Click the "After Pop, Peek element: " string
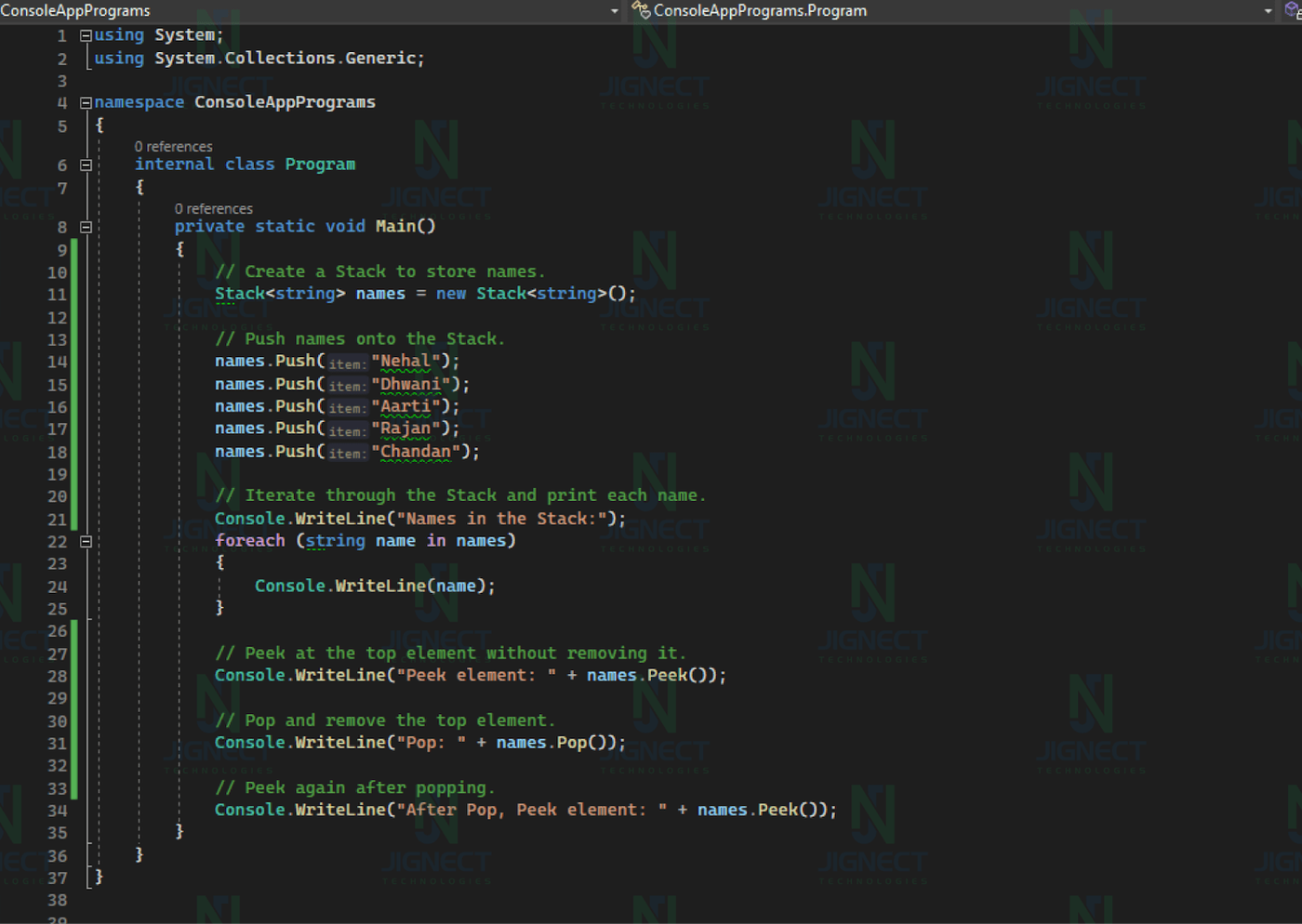1302x924 pixels. pyautogui.click(x=532, y=811)
